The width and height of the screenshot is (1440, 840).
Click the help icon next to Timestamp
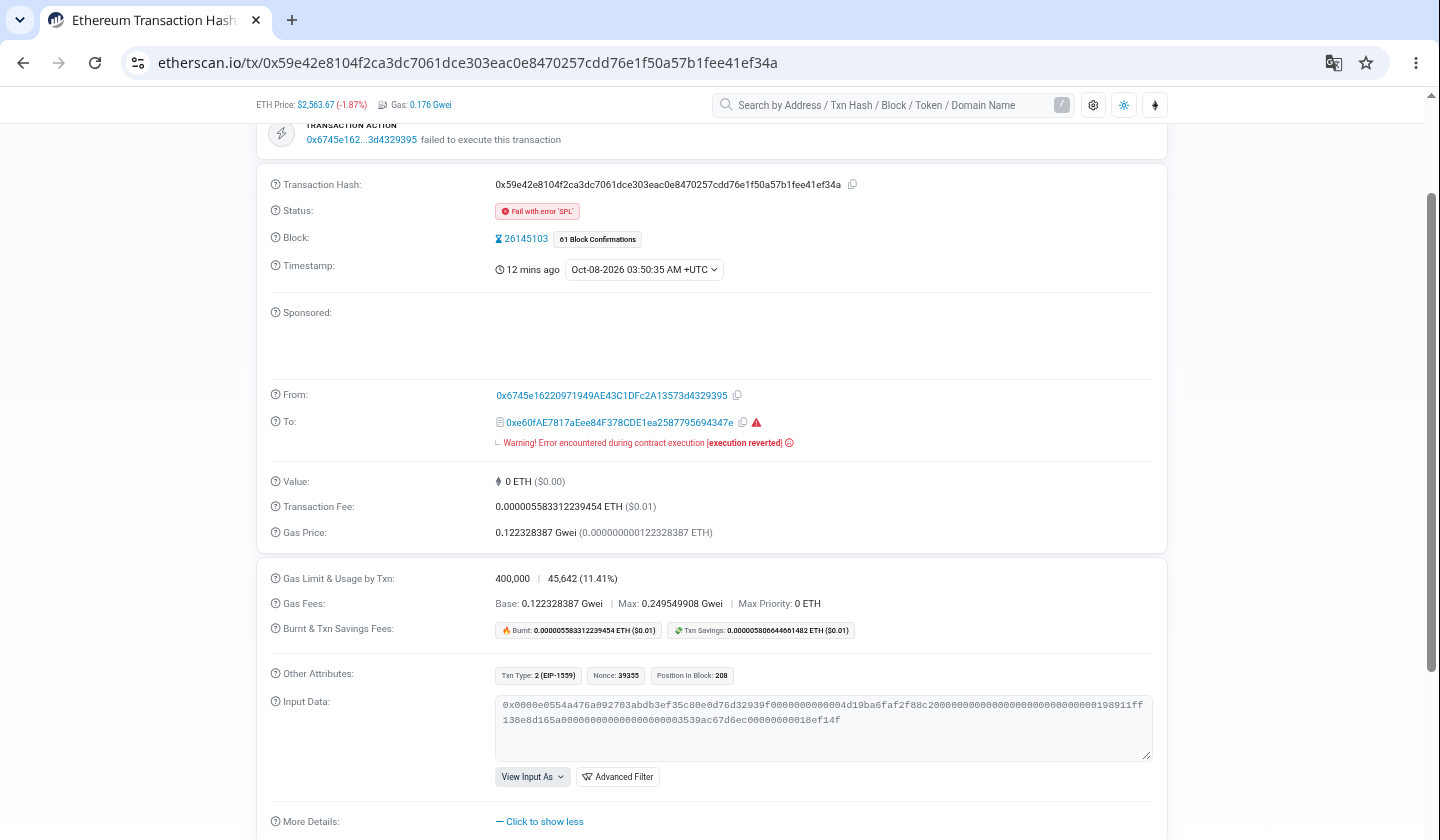coord(276,266)
